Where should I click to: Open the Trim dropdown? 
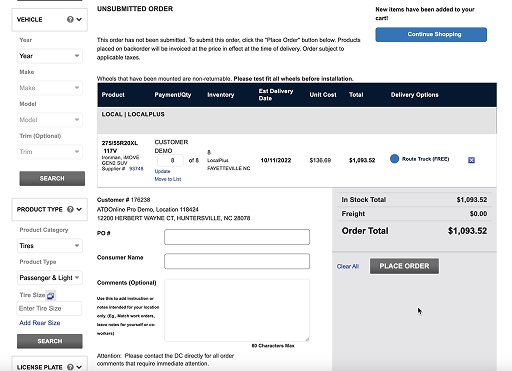click(50, 152)
